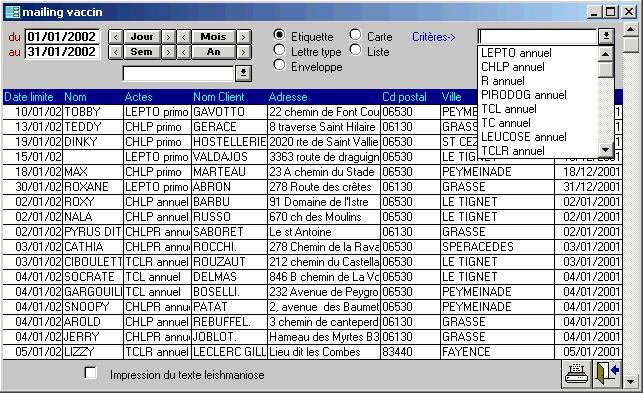Screen dimensions: 643x393
Task: Open the dropdown arrow below the Sem button
Action: click(x=243, y=73)
